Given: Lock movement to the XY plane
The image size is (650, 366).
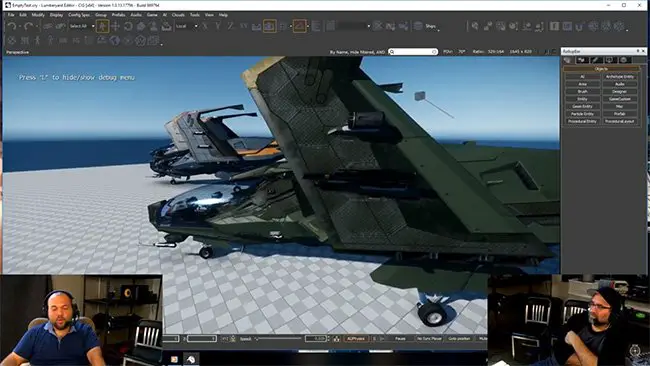Looking at the screenshot, I should (243, 26).
